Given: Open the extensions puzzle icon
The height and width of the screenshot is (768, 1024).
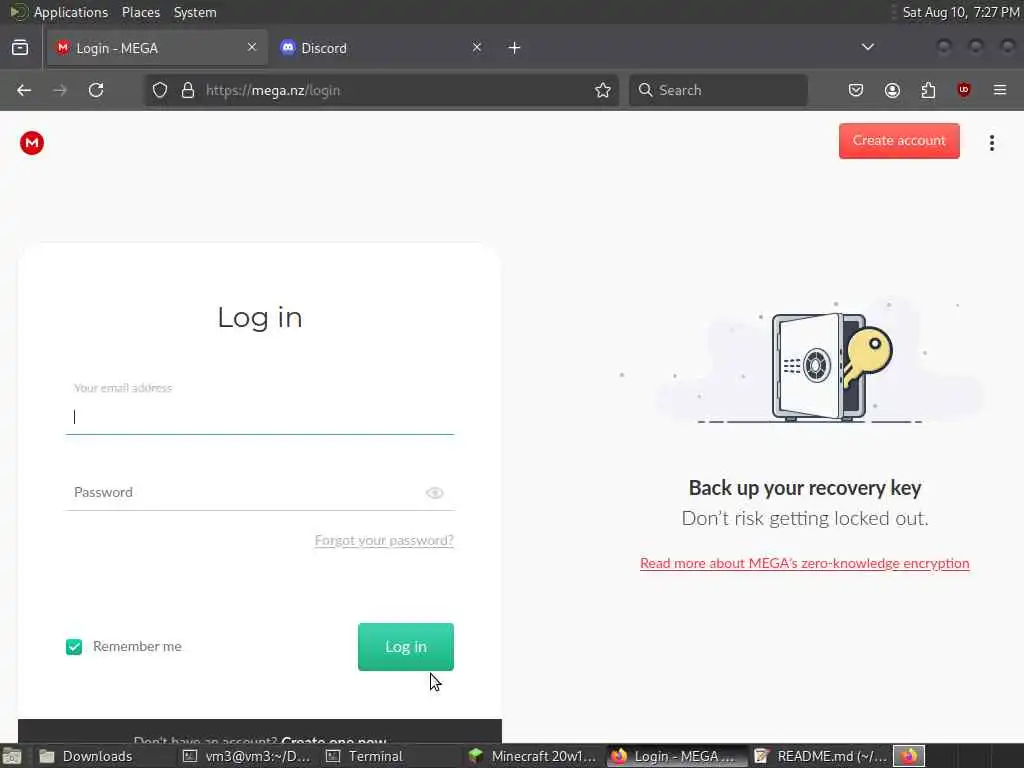Looking at the screenshot, I should point(928,90).
